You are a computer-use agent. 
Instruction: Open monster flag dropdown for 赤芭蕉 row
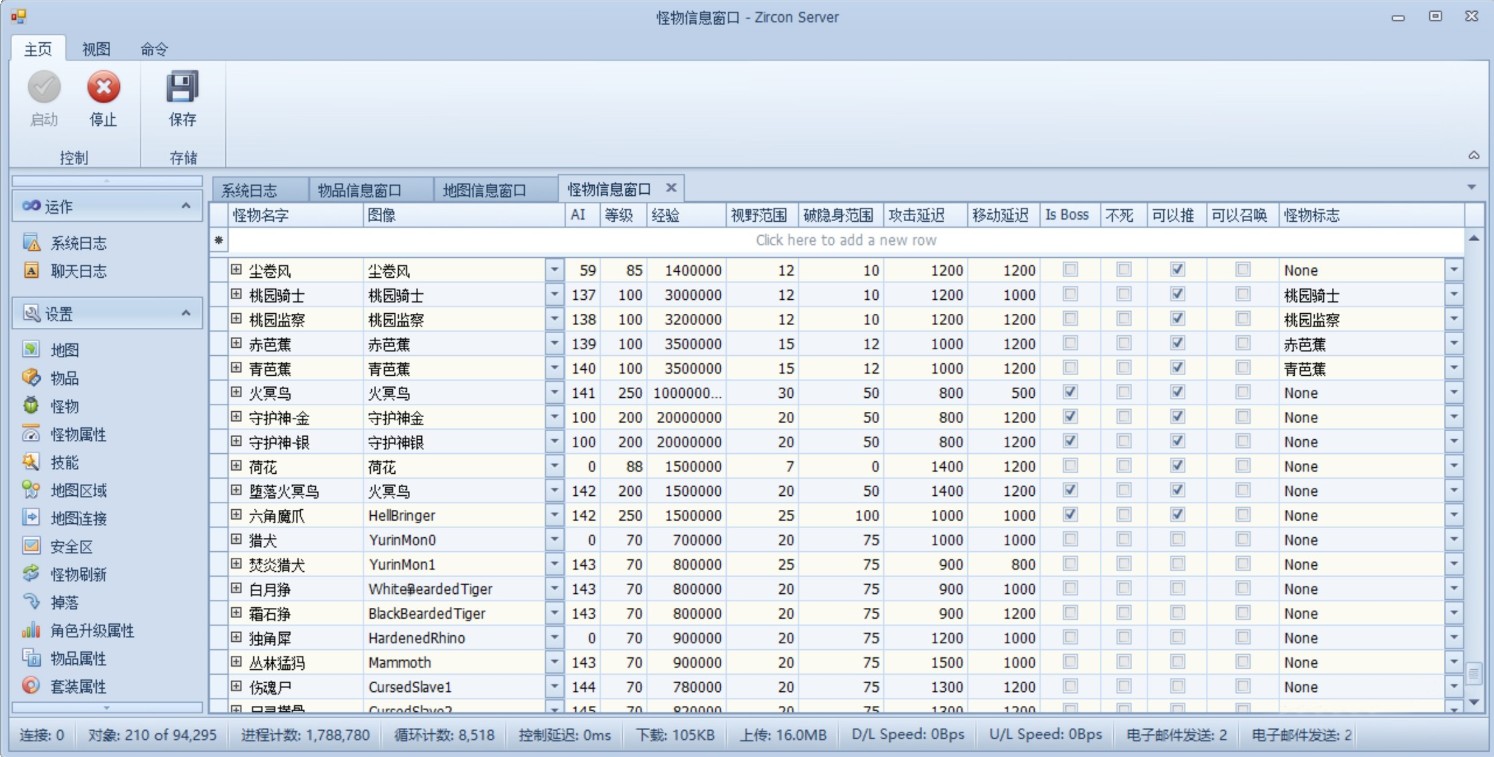(x=1454, y=344)
